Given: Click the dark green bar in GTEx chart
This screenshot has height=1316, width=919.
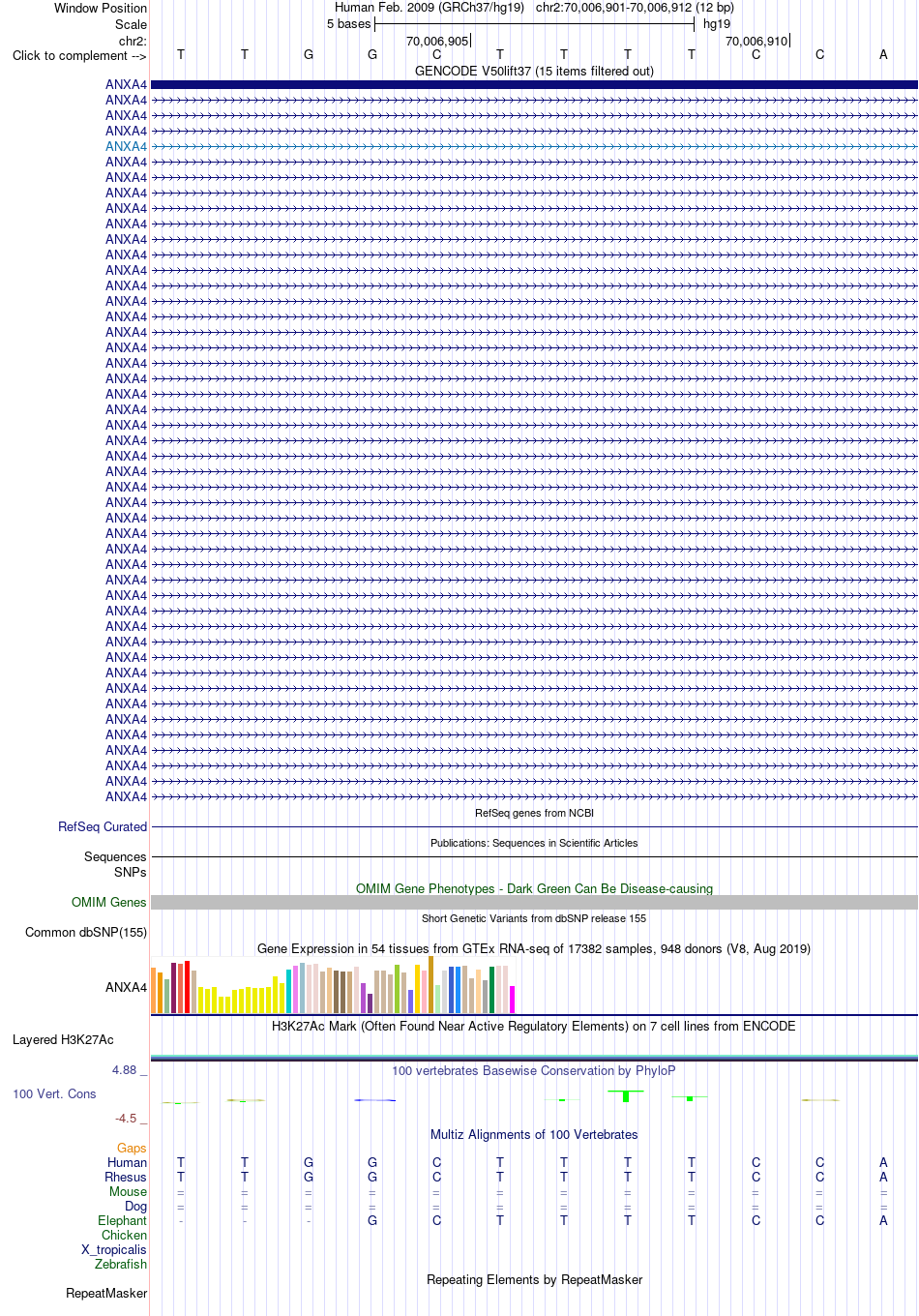Looking at the screenshot, I should [x=491, y=990].
